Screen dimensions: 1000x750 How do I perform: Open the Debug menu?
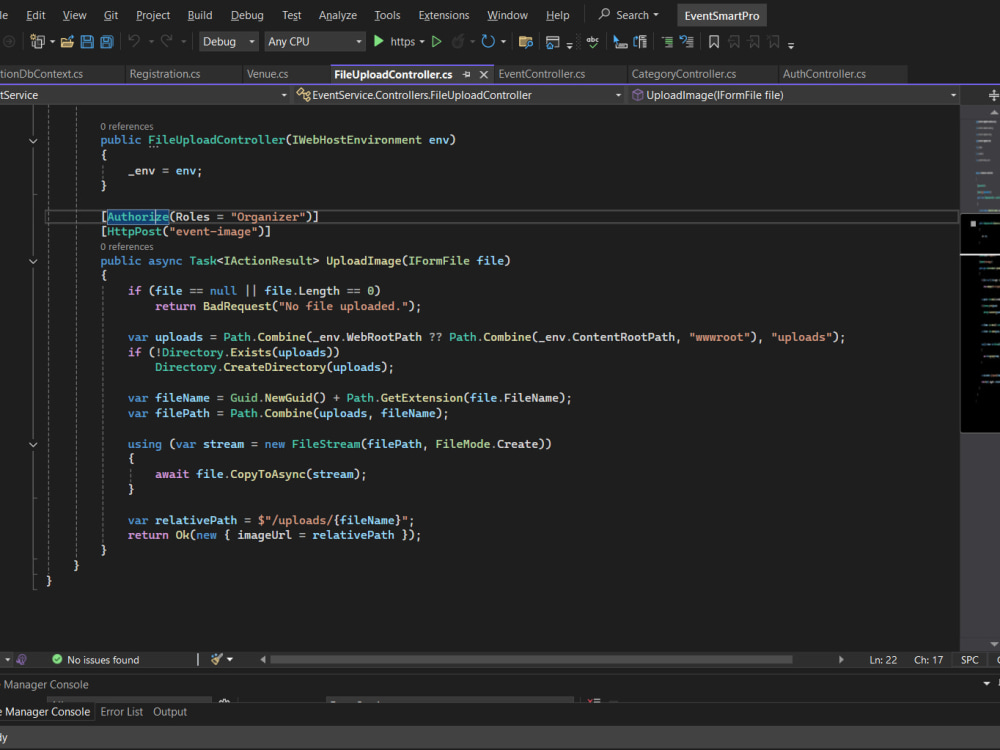[x=247, y=15]
